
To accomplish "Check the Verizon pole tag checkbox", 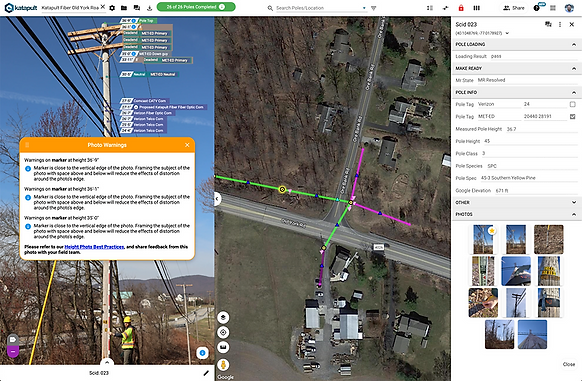I will [x=572, y=104].
